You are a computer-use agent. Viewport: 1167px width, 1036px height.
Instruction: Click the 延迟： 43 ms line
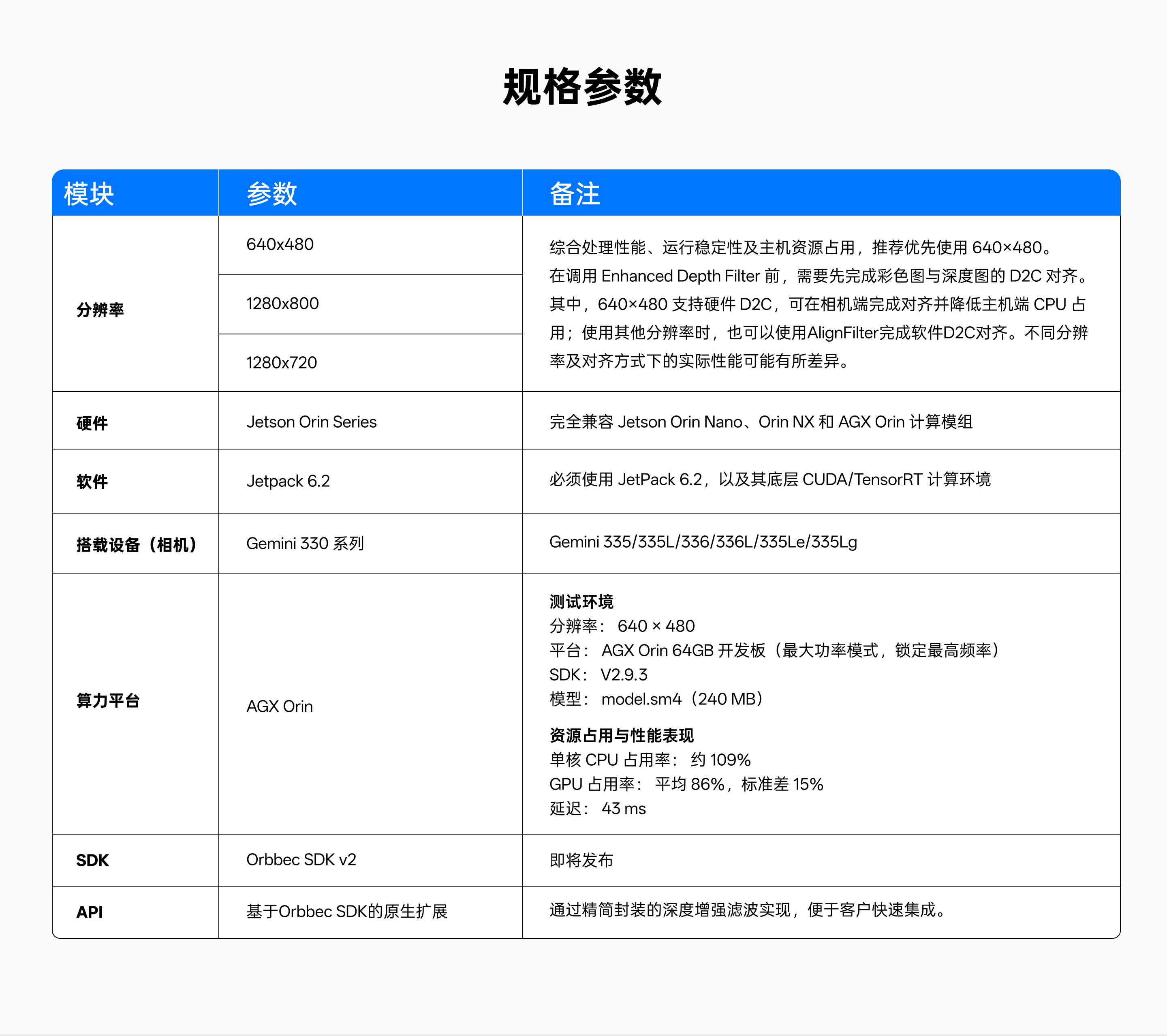click(598, 809)
